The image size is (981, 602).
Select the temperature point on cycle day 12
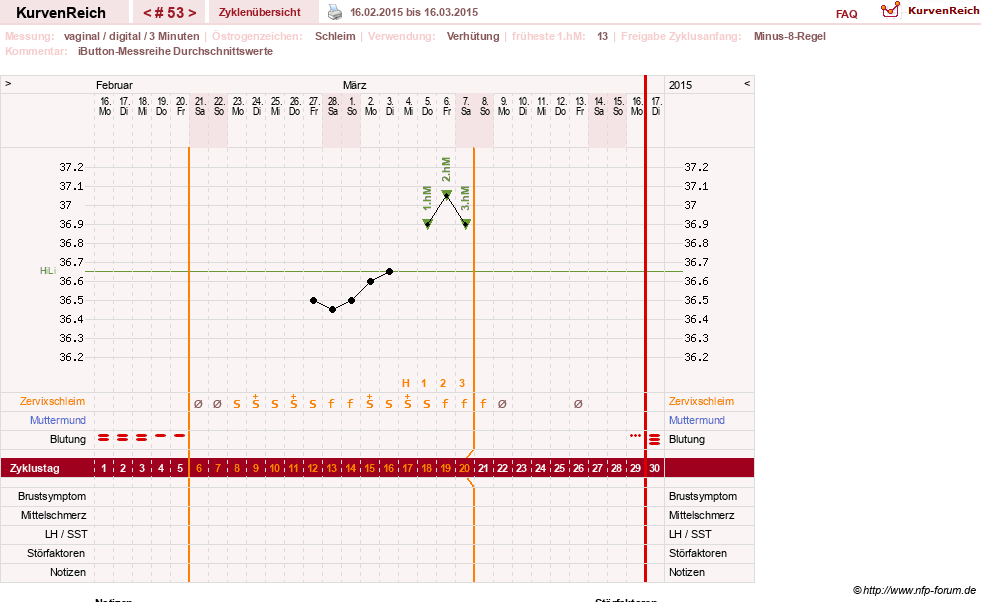(313, 300)
